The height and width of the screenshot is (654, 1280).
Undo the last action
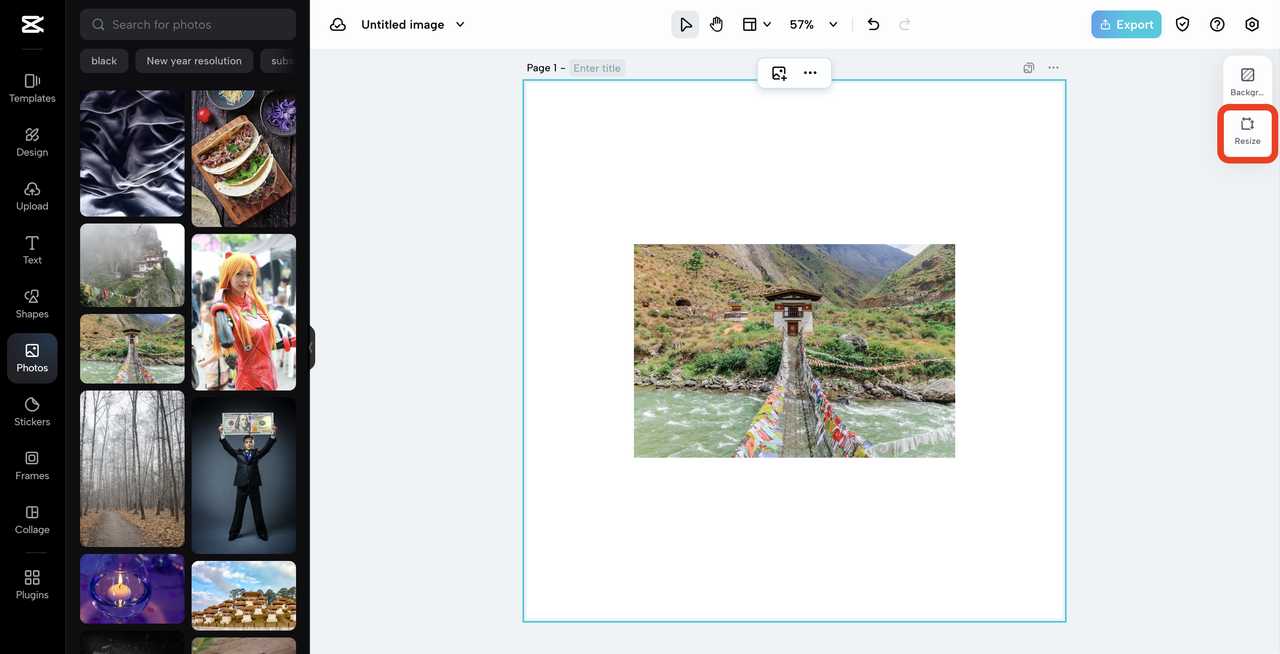click(873, 24)
